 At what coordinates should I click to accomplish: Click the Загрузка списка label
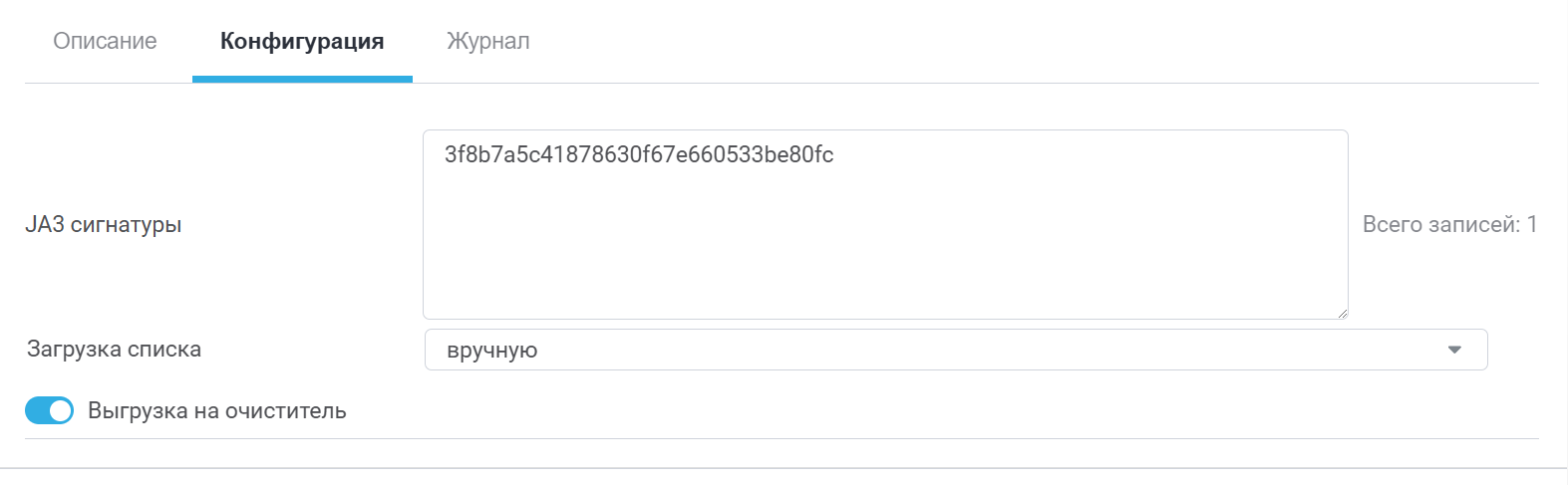114,350
